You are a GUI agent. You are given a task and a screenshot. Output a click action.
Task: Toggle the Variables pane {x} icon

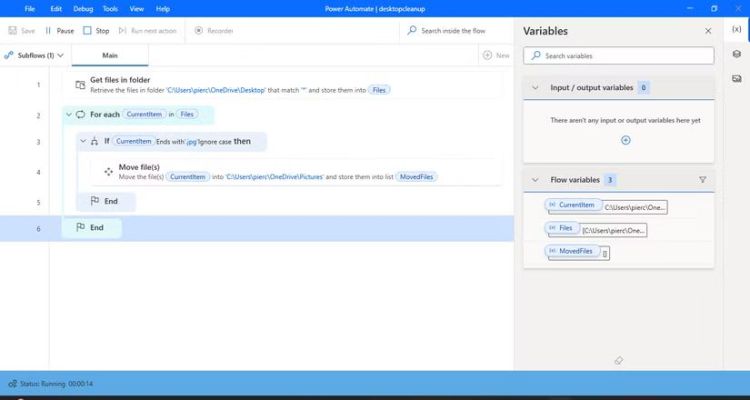(737, 30)
